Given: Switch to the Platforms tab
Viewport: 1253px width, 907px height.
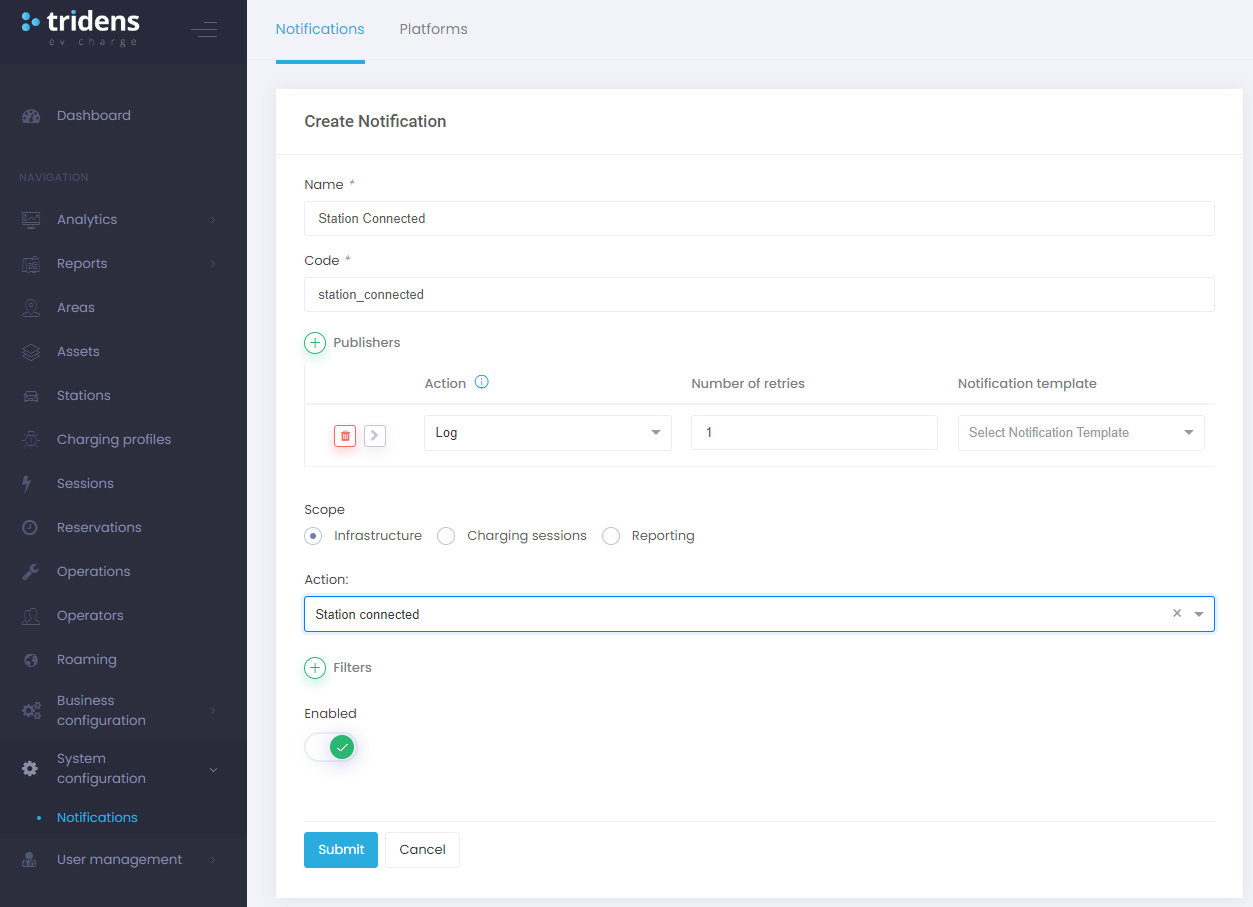Looking at the screenshot, I should [x=433, y=29].
